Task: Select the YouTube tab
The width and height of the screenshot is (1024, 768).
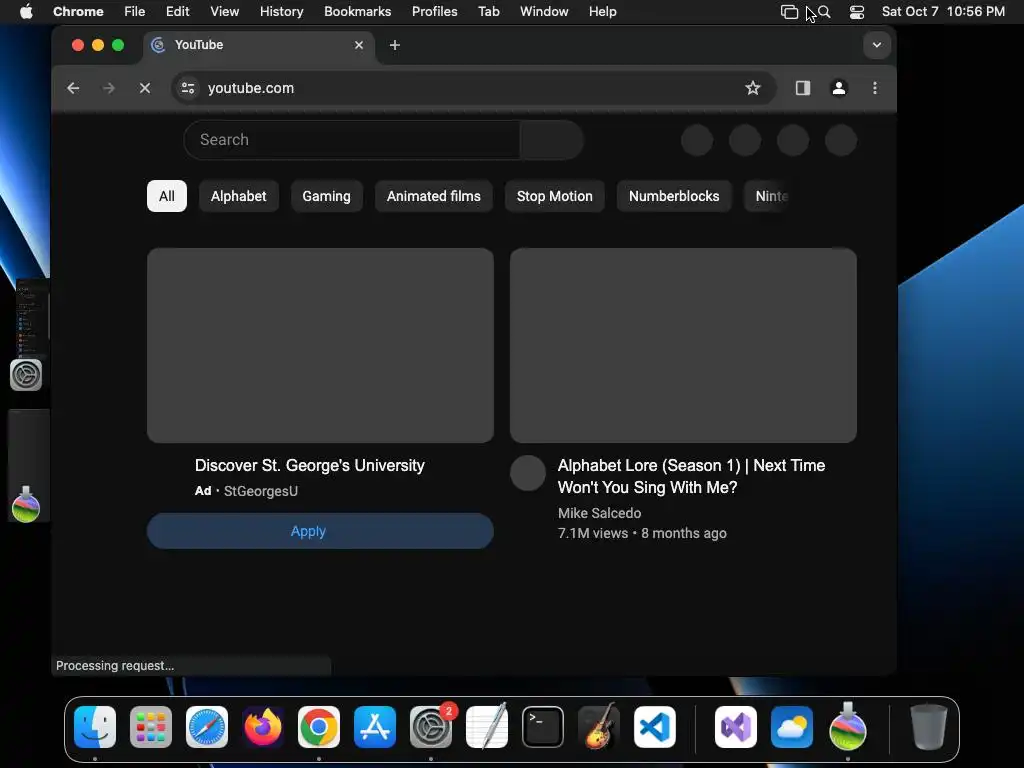Action: point(258,45)
